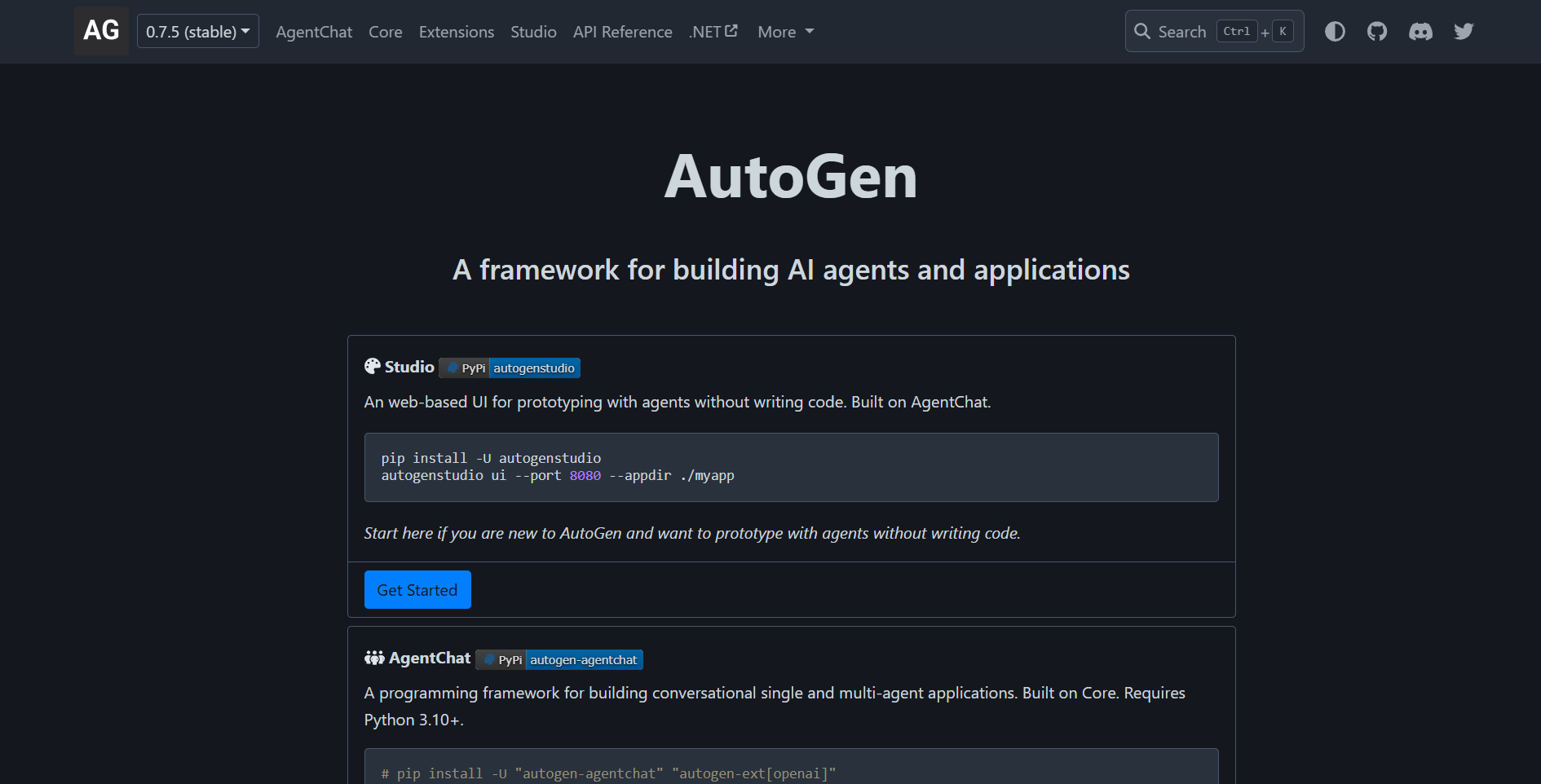Screen dimensions: 1541x784
Task: Click the pip install autogenstudio code block
Action: click(791, 467)
